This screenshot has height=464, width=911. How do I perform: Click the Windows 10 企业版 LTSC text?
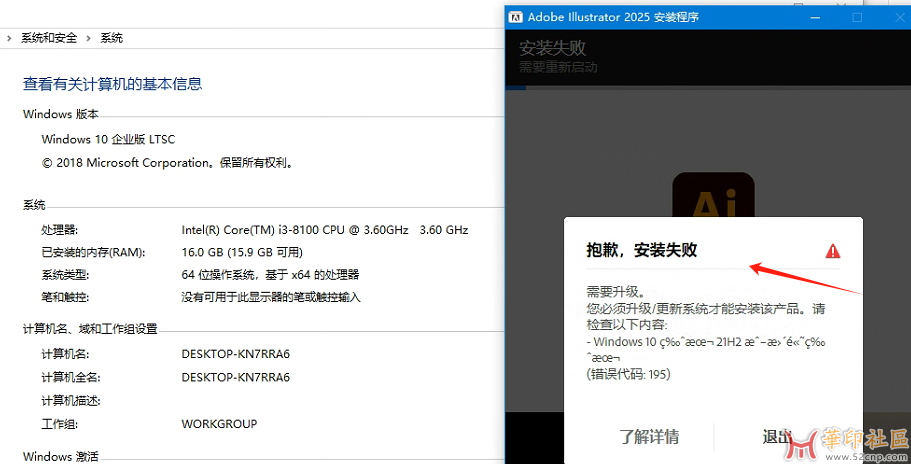108,139
